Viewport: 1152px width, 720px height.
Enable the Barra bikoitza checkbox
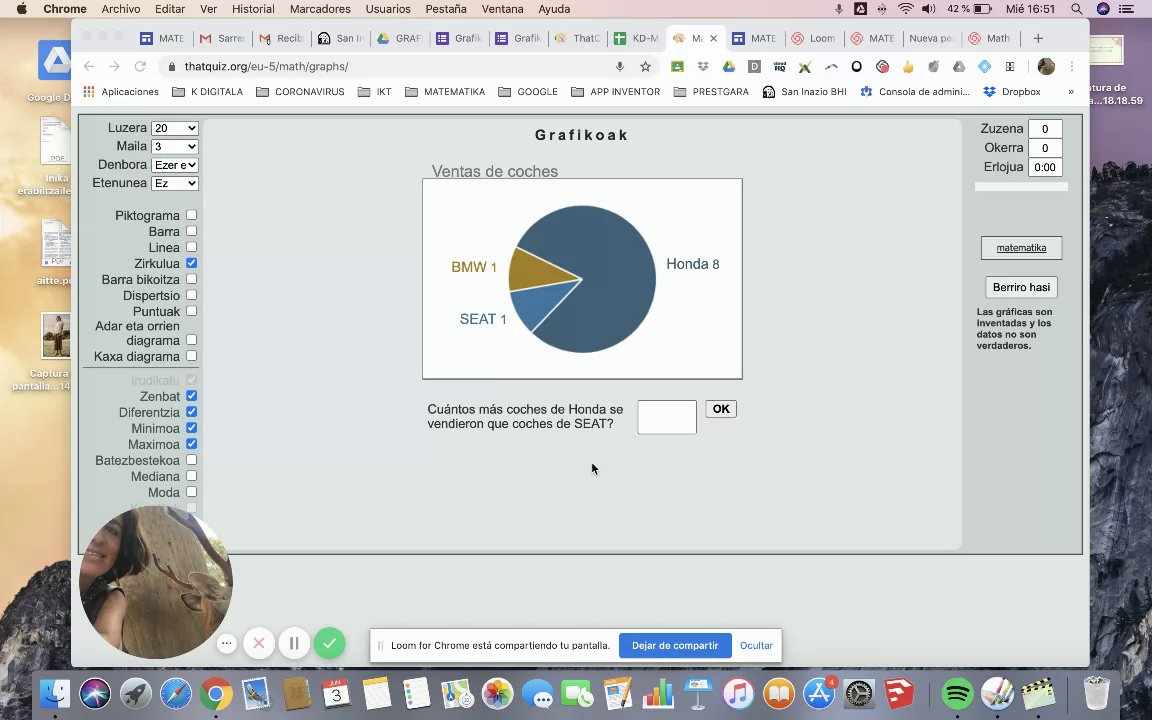tap(192, 279)
